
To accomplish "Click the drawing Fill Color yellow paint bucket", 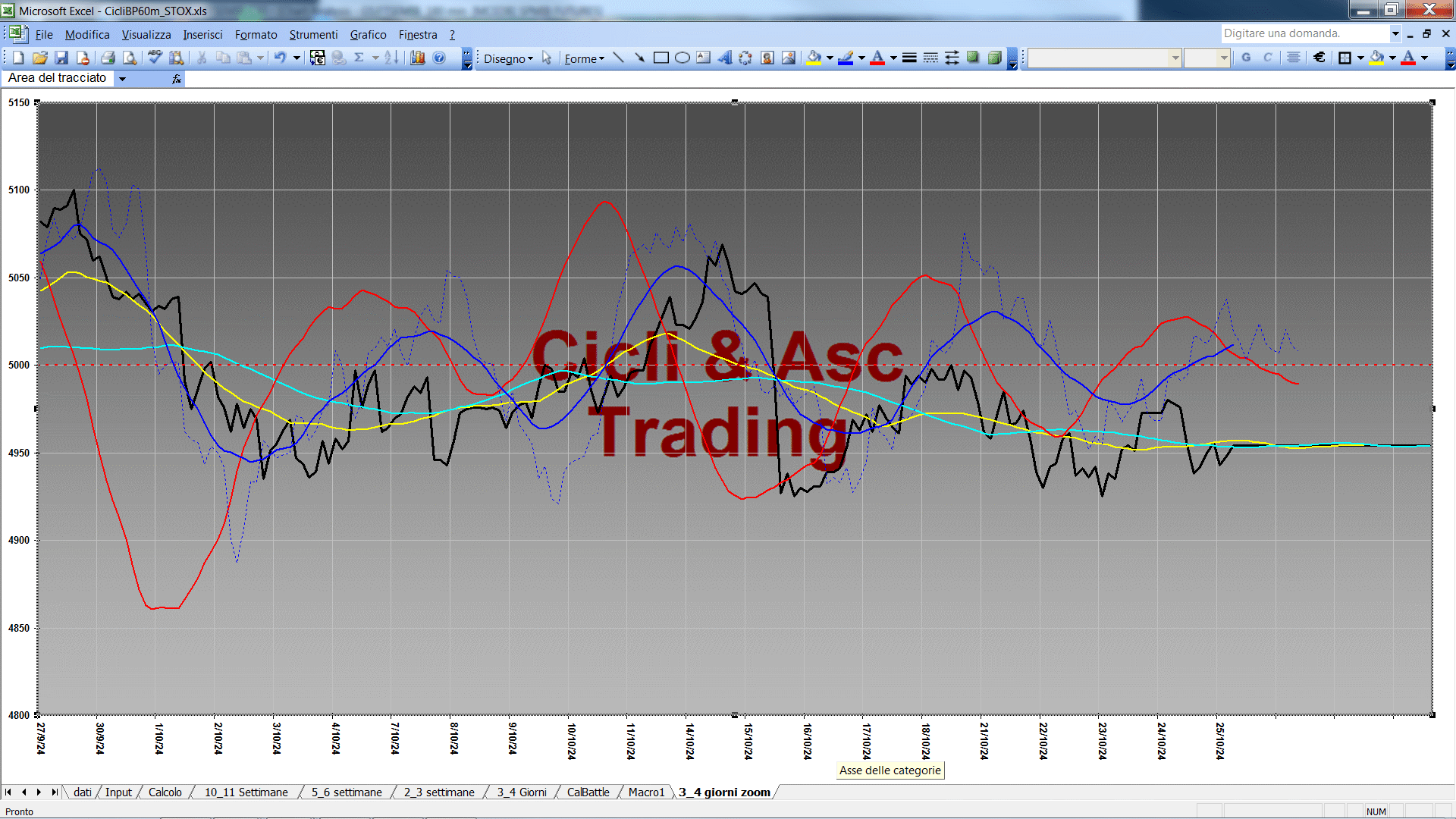I will (x=814, y=58).
